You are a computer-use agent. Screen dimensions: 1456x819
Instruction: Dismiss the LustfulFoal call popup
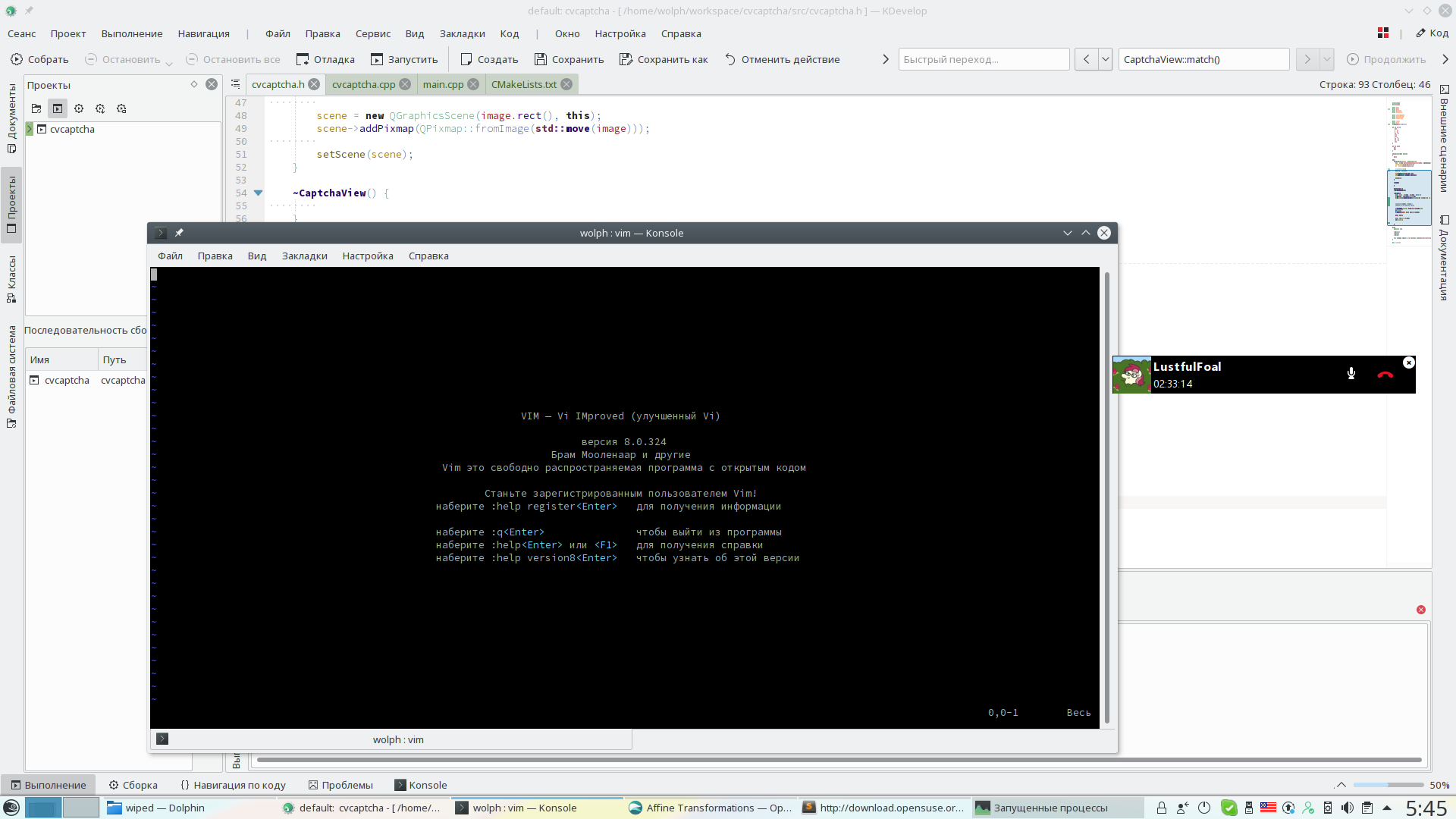(x=1408, y=362)
